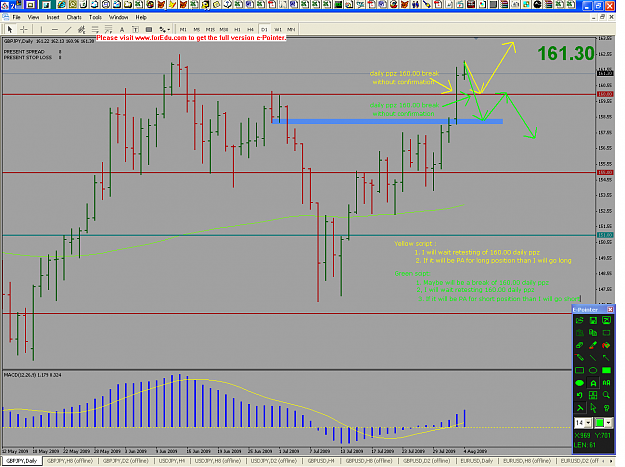
Task: Open e-Pointer color dropdown arrow
Action: pos(609,423)
